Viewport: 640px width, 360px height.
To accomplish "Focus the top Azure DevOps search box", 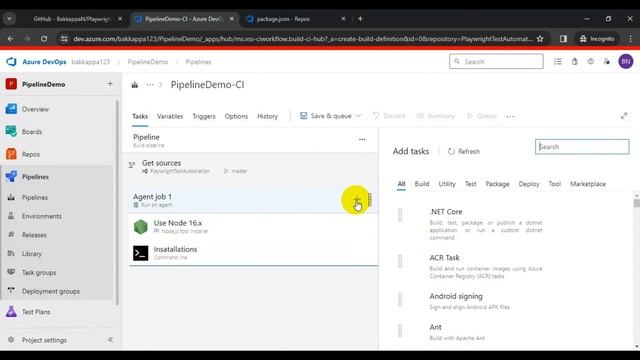I will (x=496, y=62).
